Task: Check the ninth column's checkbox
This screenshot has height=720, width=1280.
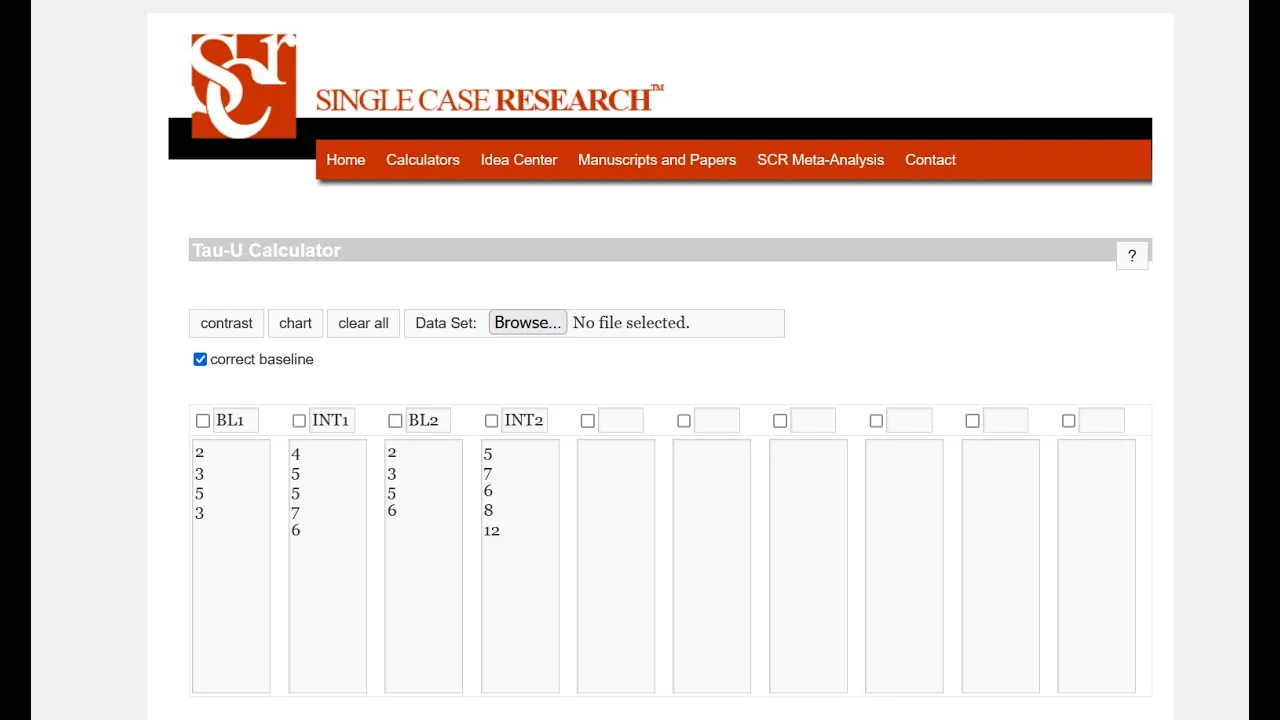Action: click(972, 421)
